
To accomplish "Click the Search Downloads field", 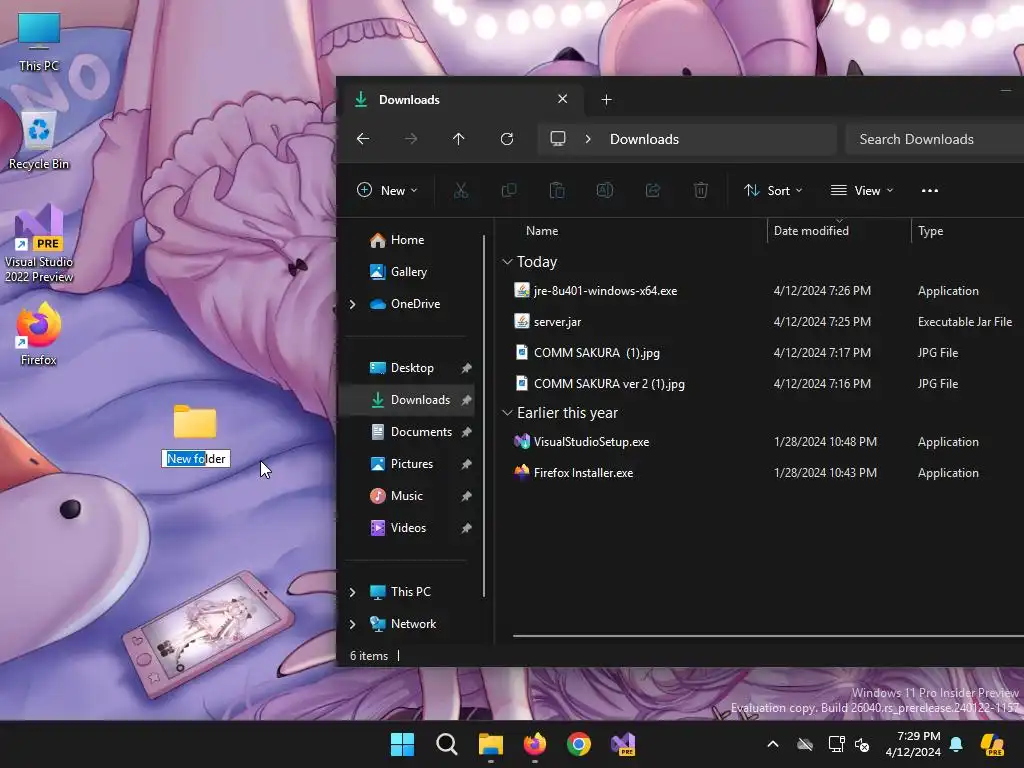I will click(x=934, y=139).
